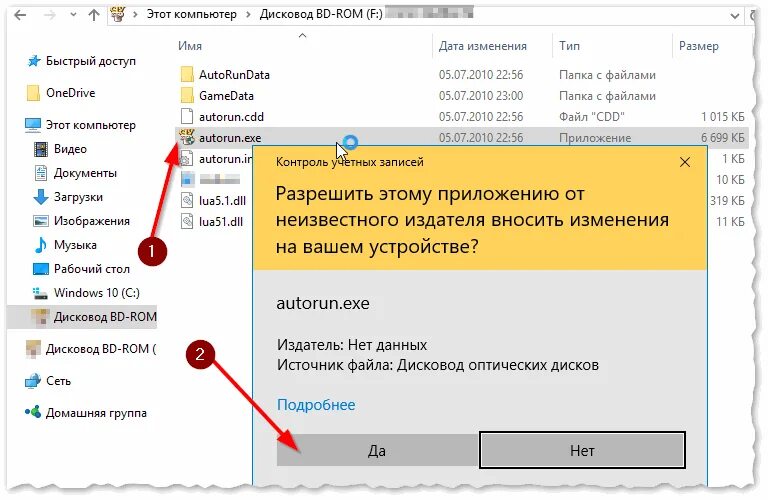Click the autorun.in settings file icon
Screen dimensions: 768x500
187,159
